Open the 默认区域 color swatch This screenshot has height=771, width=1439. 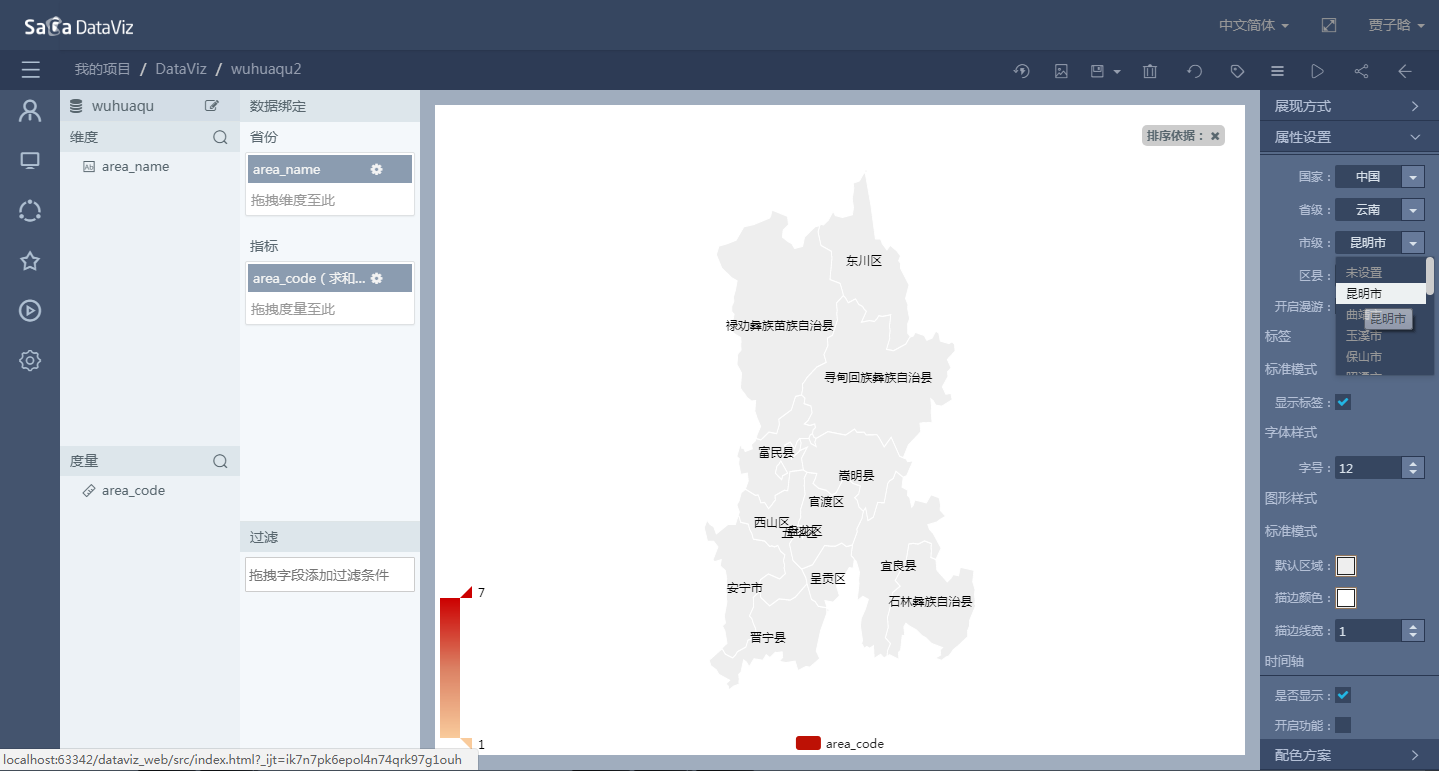click(x=1346, y=566)
